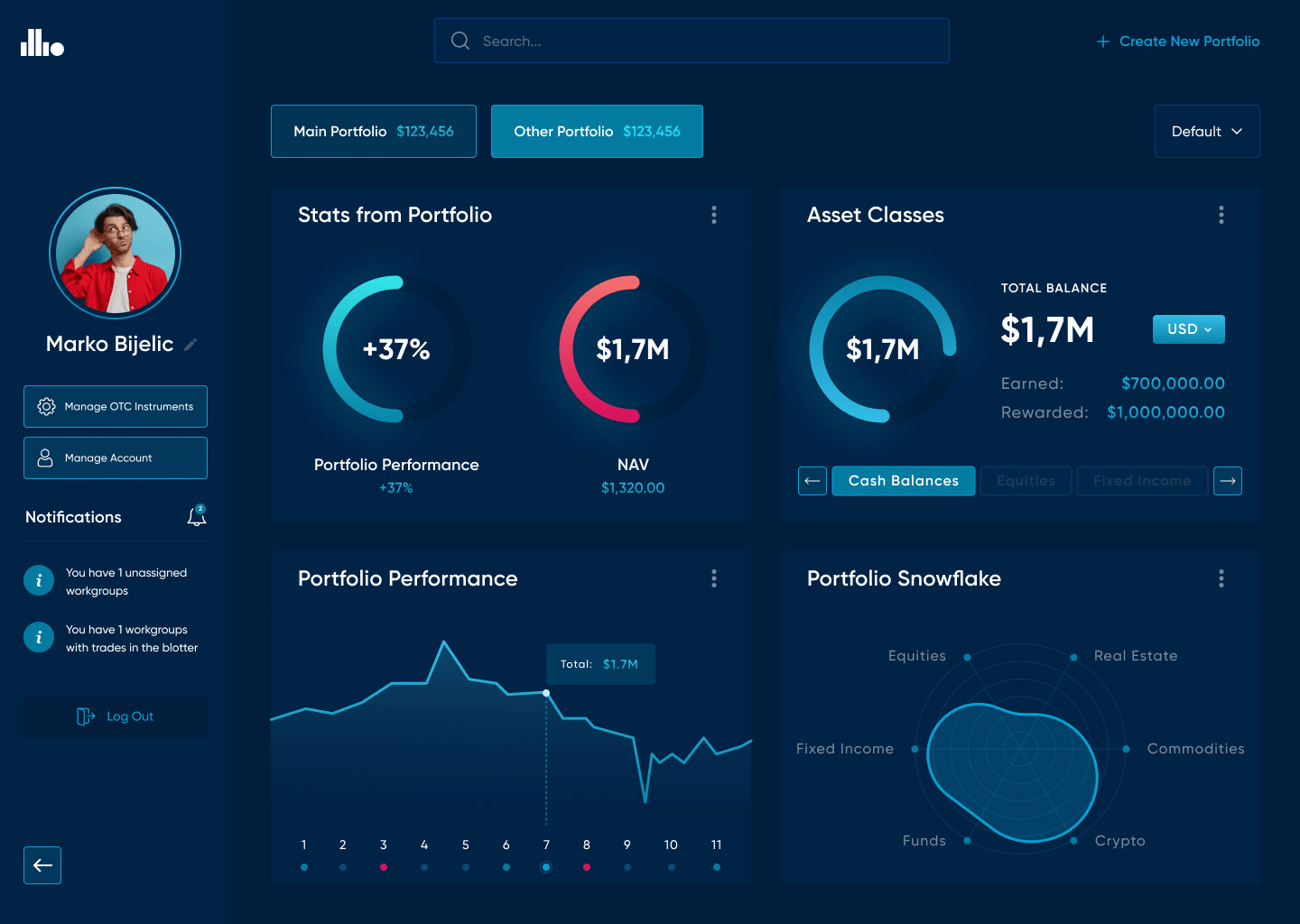Open the Portfolio Snowflake options menu

[x=1221, y=578]
